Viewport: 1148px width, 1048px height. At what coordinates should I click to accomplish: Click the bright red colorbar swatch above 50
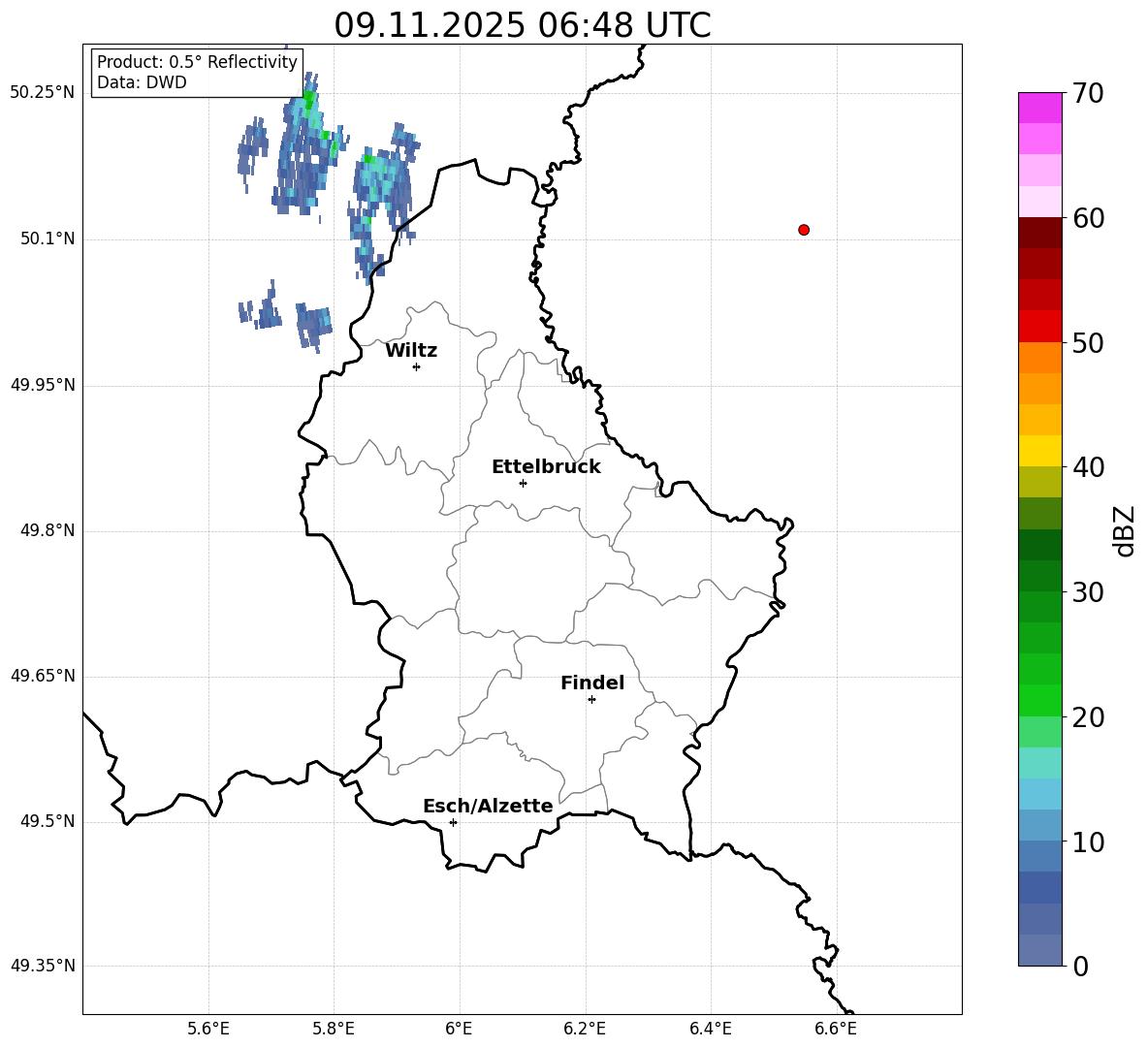click(x=1040, y=327)
